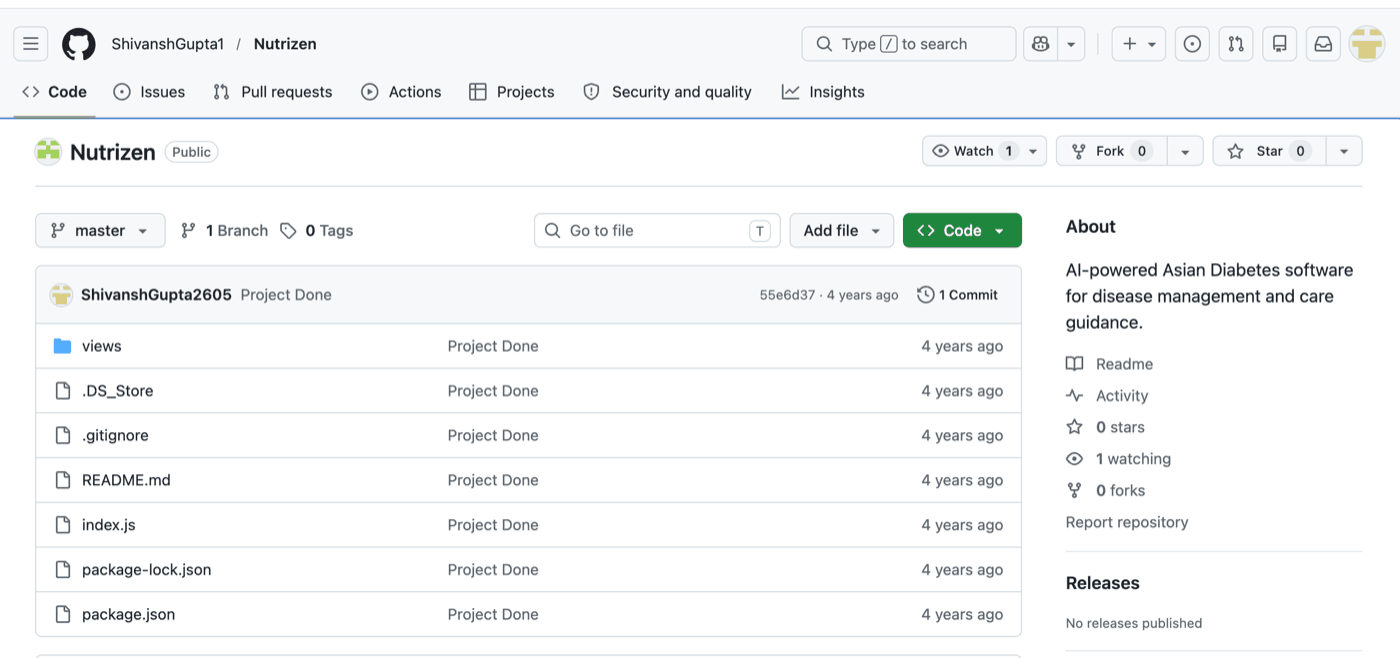Screen dimensions: 1400x658
Task: Open the .gitignore file
Action: 115,436
